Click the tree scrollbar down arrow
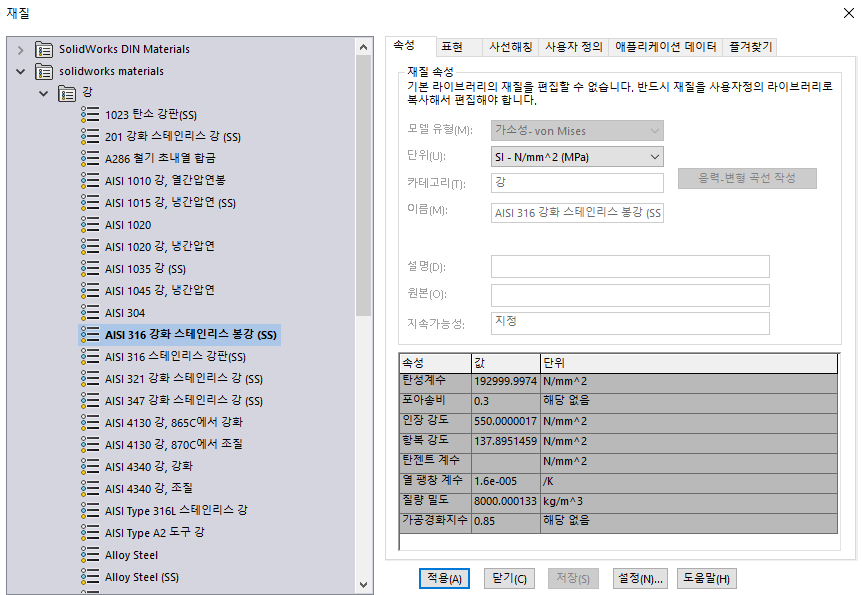 (363, 585)
